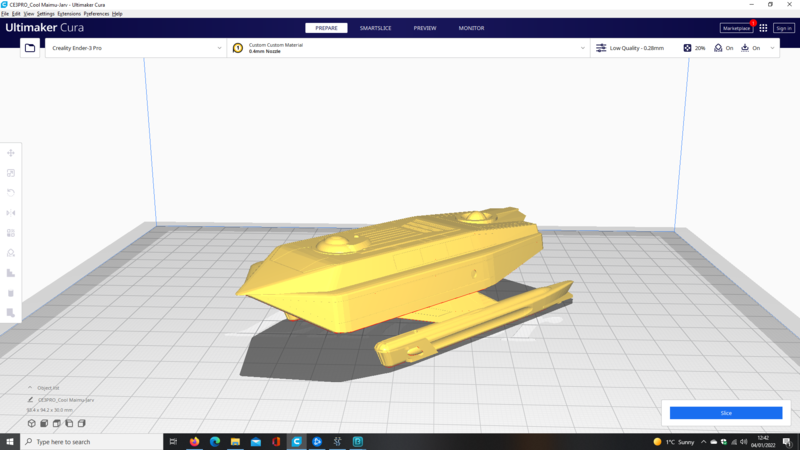This screenshot has height=450, width=800.
Task: Open the File menu
Action: [x=5, y=14]
